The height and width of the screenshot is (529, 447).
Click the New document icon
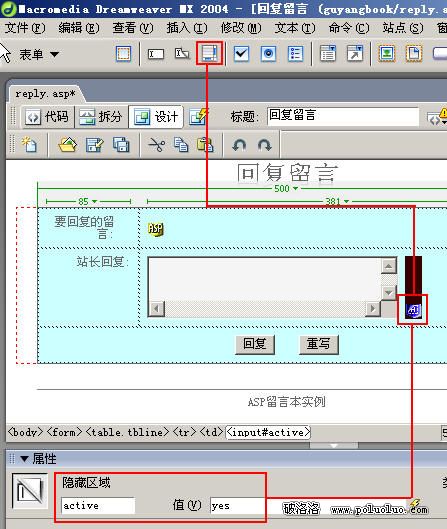[x=29, y=145]
